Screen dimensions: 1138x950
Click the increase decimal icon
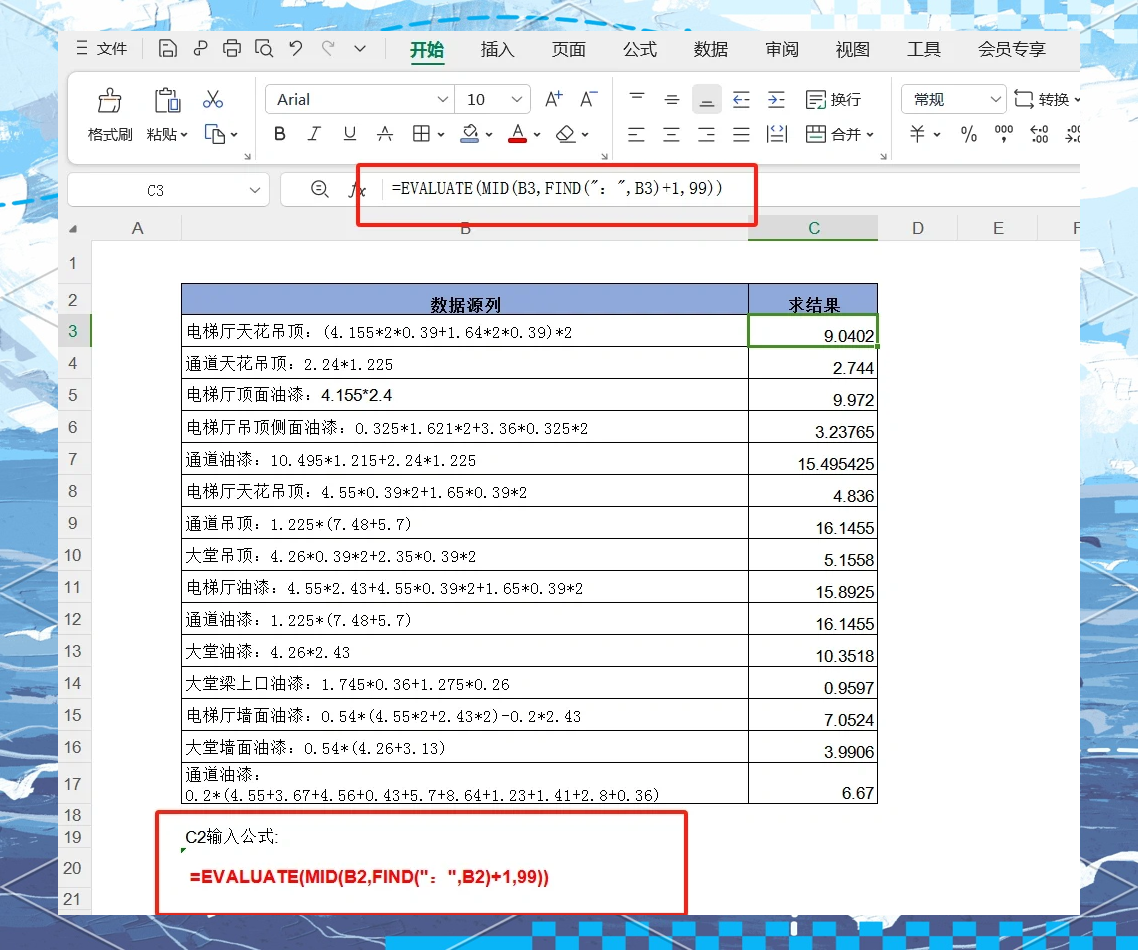click(1039, 134)
